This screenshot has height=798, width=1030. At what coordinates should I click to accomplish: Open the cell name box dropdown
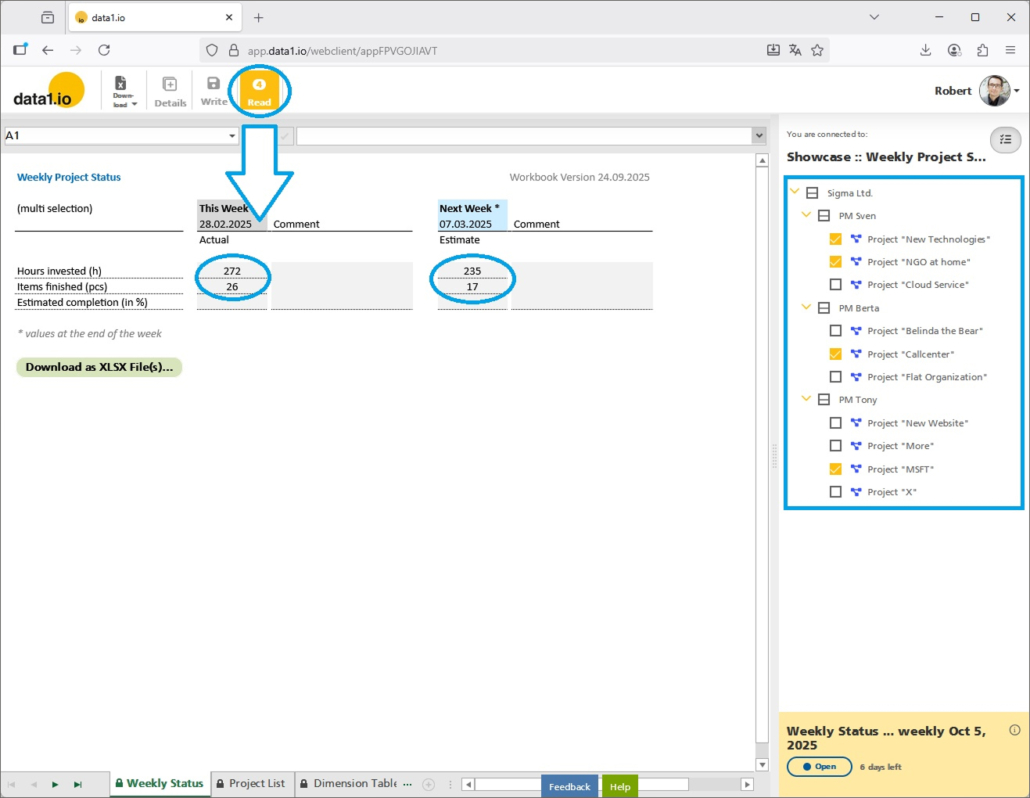point(232,136)
